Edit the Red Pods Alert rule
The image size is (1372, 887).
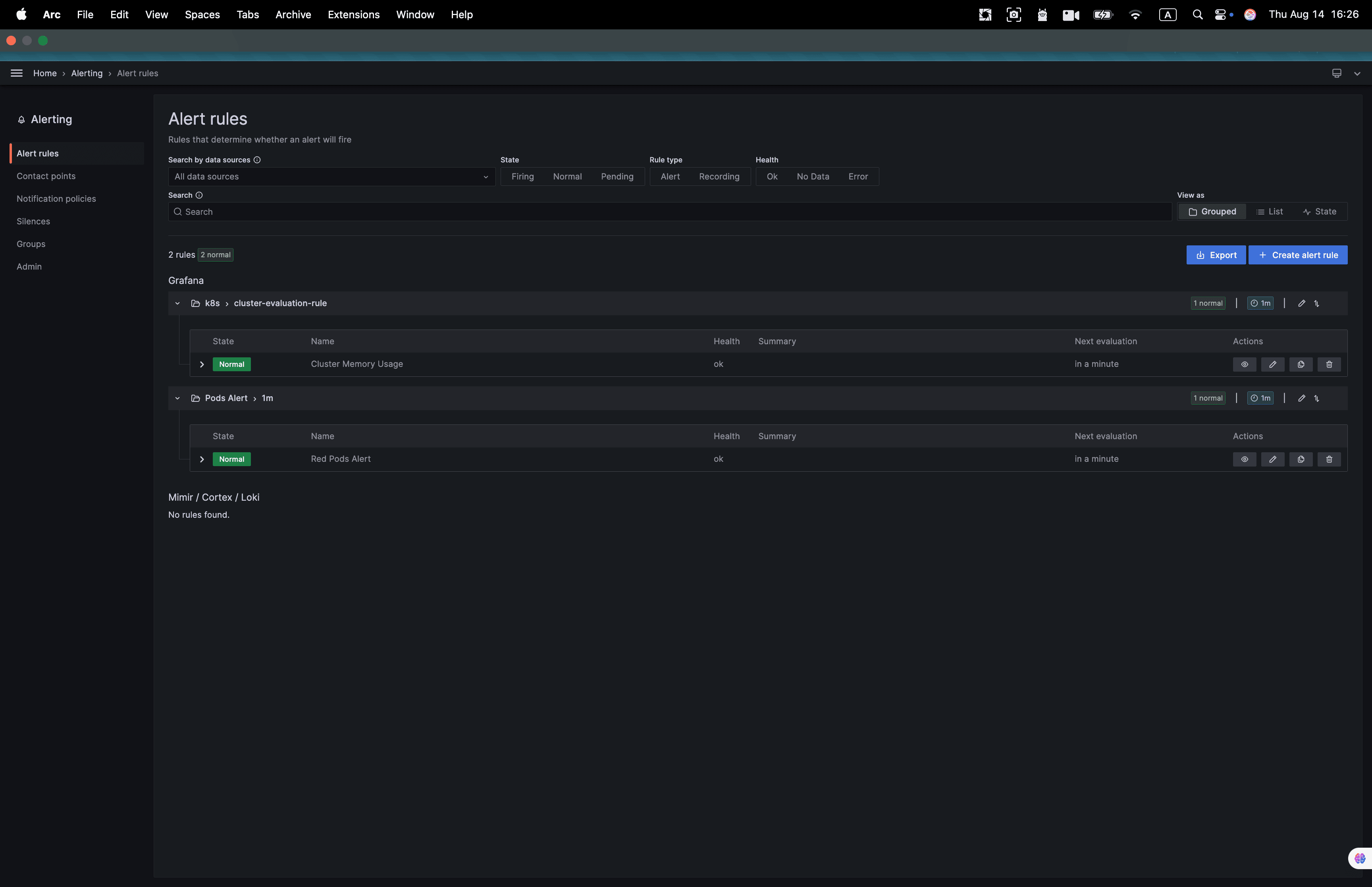[1272, 459]
